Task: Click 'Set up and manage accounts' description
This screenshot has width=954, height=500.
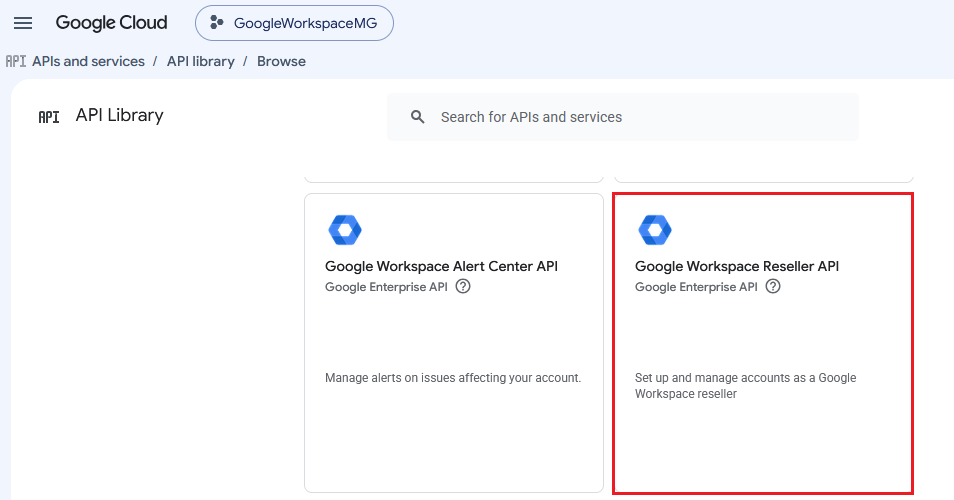Action: tap(745, 386)
